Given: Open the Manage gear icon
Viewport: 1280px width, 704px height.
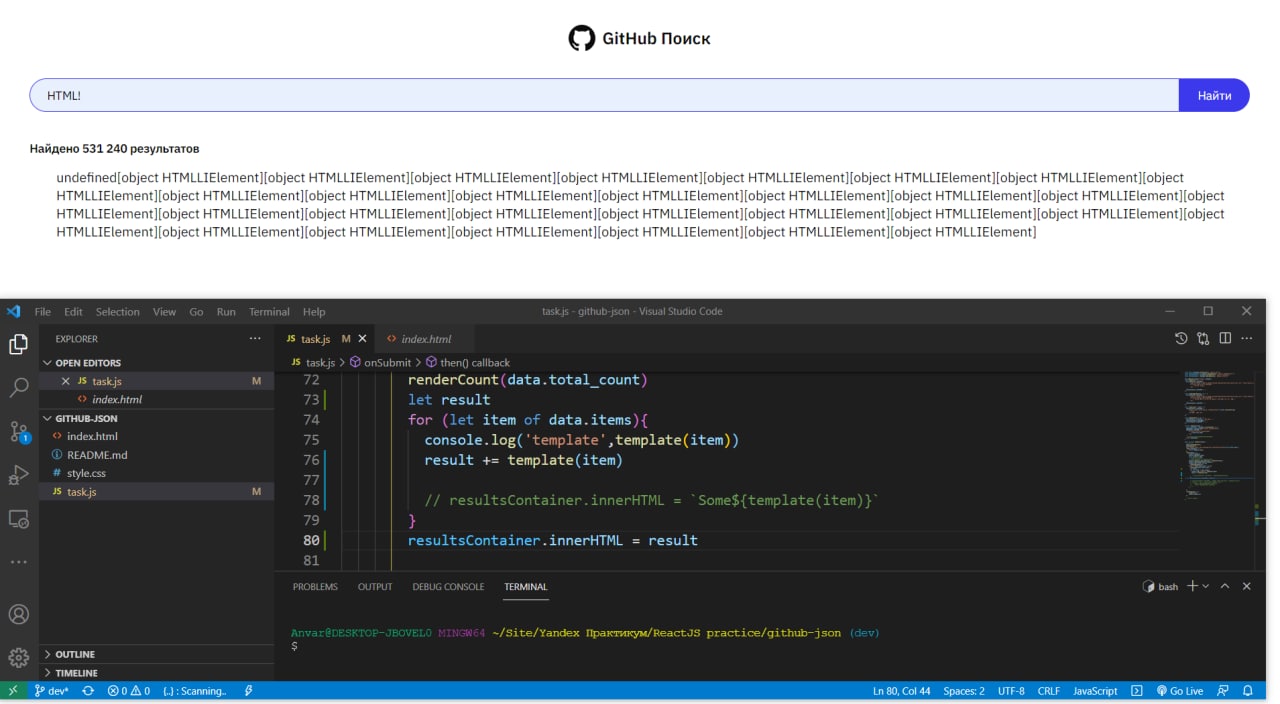Looking at the screenshot, I should [18, 657].
